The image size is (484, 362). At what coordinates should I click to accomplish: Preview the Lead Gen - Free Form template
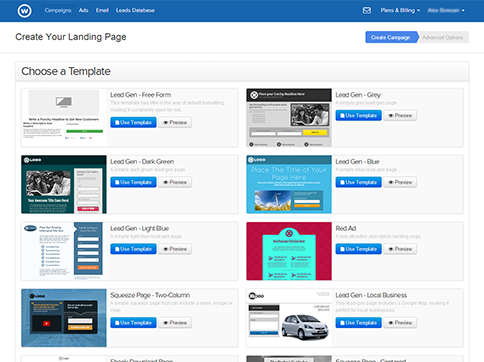175,122
